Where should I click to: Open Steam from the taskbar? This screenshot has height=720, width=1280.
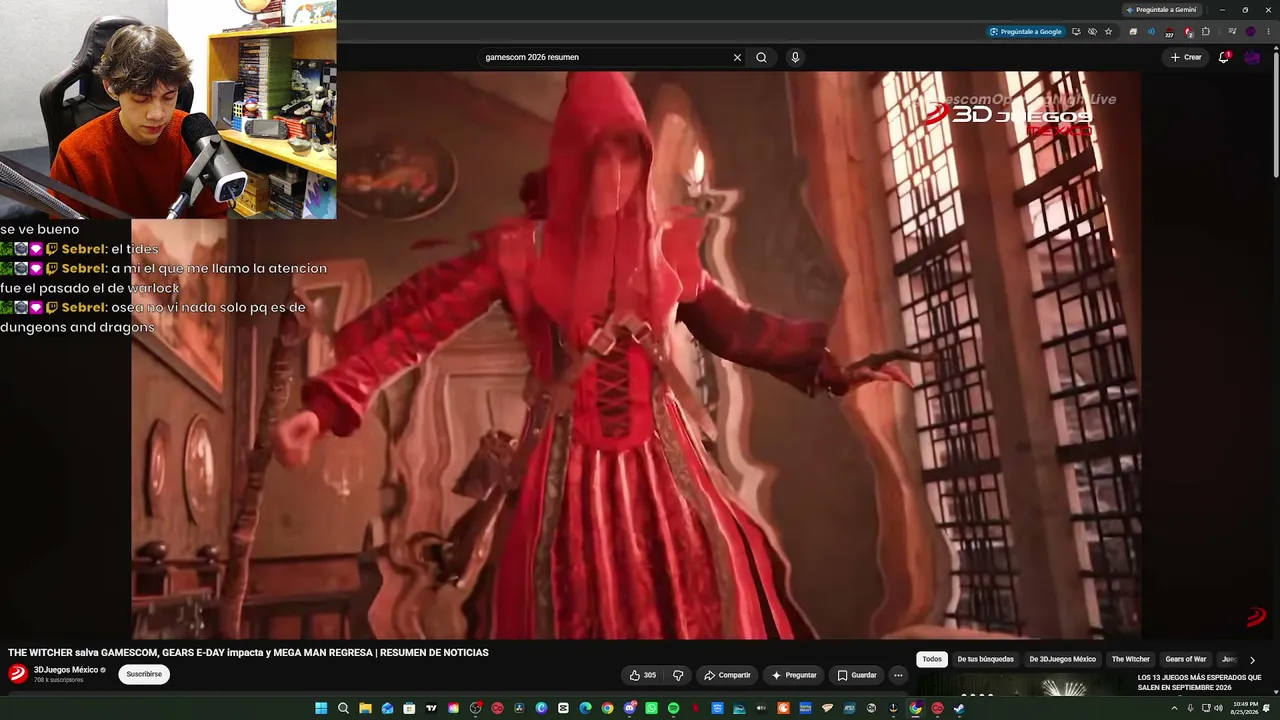[959, 708]
